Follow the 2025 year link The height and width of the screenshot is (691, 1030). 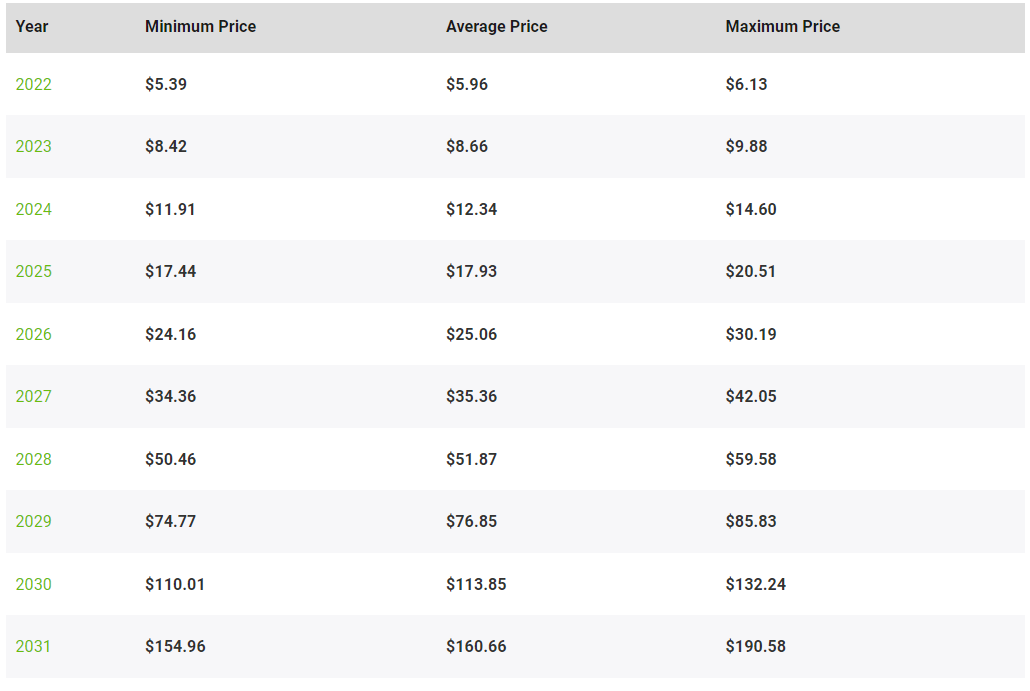[x=34, y=271]
